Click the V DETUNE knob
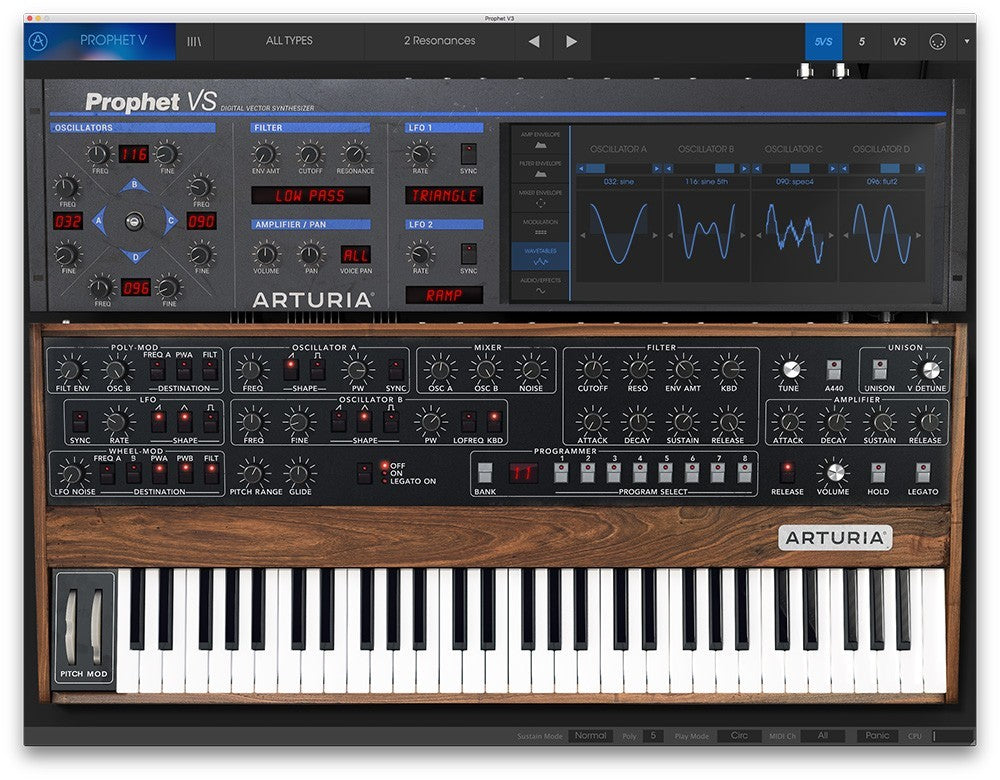 point(930,369)
